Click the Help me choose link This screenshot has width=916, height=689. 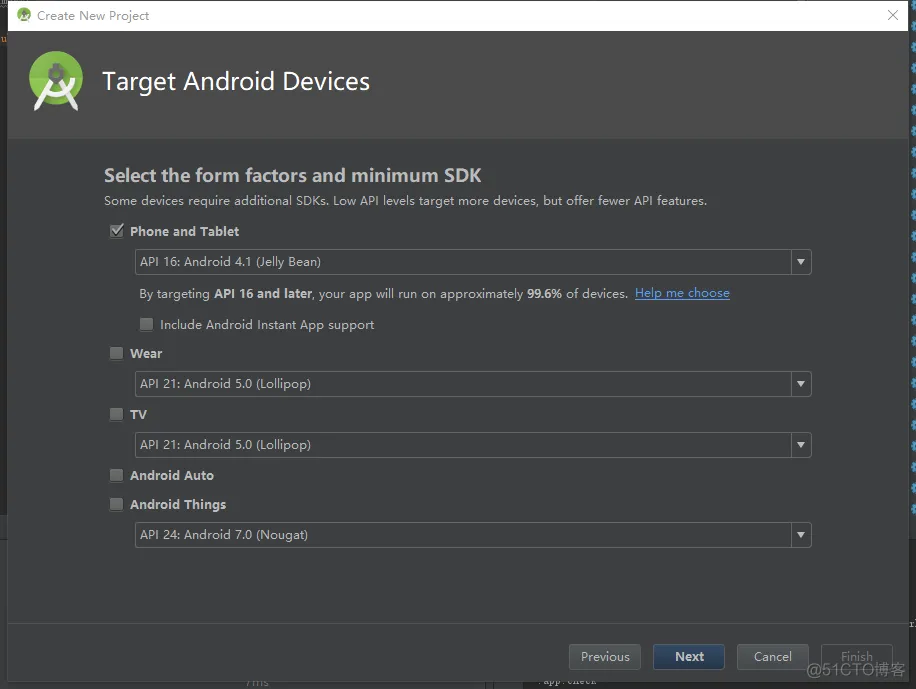(x=682, y=293)
